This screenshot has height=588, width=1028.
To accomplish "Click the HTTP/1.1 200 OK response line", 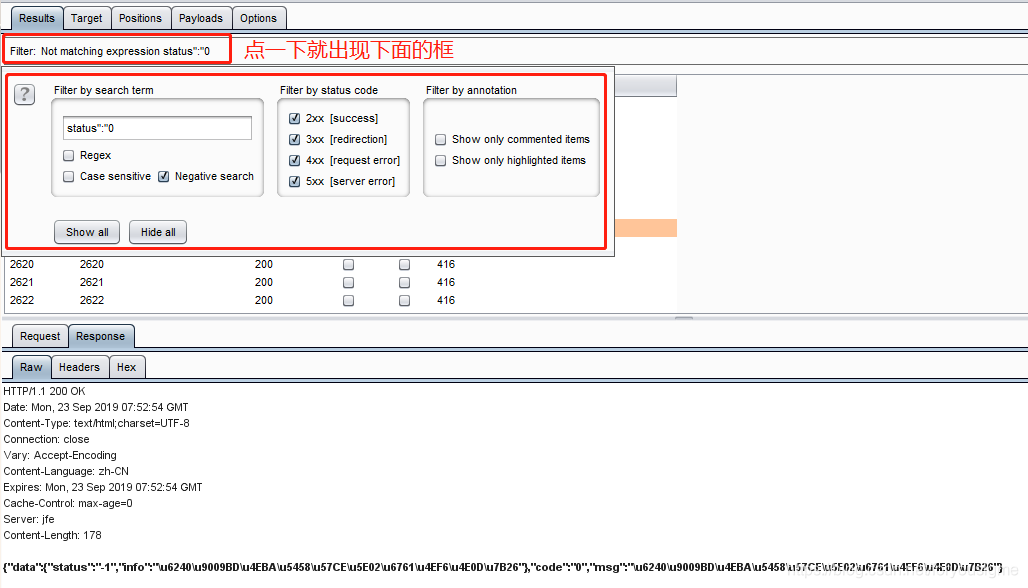I will (45, 391).
